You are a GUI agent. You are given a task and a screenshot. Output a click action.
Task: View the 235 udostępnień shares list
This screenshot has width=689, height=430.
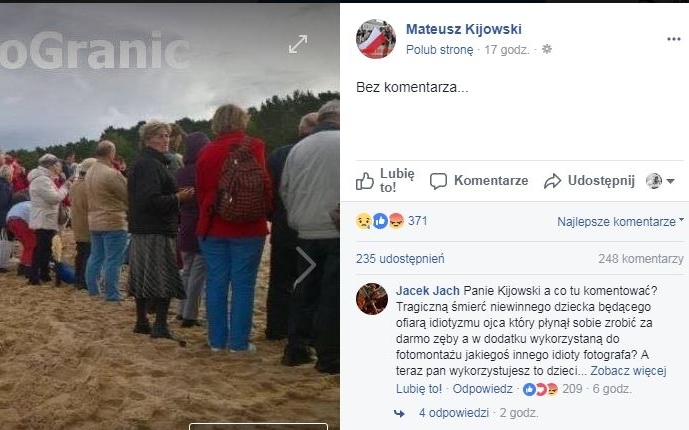400,259
